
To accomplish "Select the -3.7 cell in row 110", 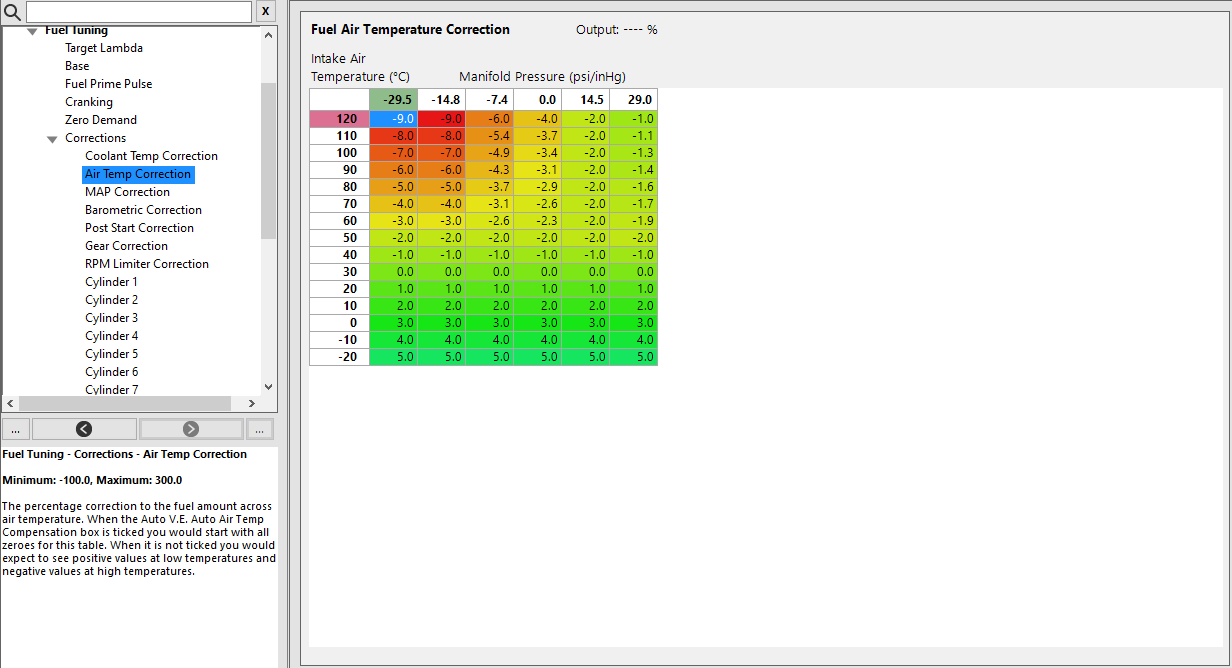I will [x=538, y=135].
